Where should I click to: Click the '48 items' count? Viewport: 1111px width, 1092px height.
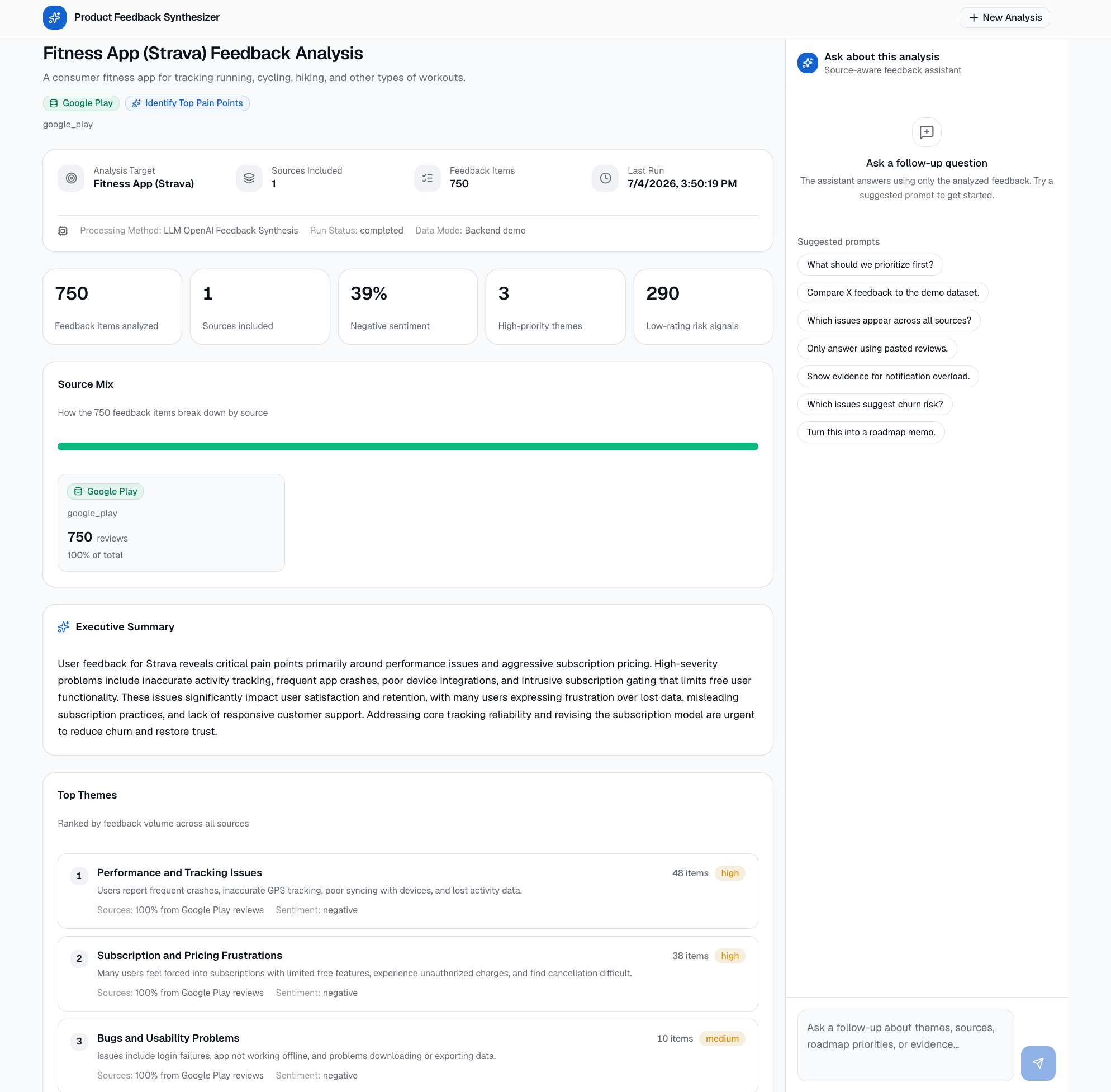pyautogui.click(x=690, y=873)
